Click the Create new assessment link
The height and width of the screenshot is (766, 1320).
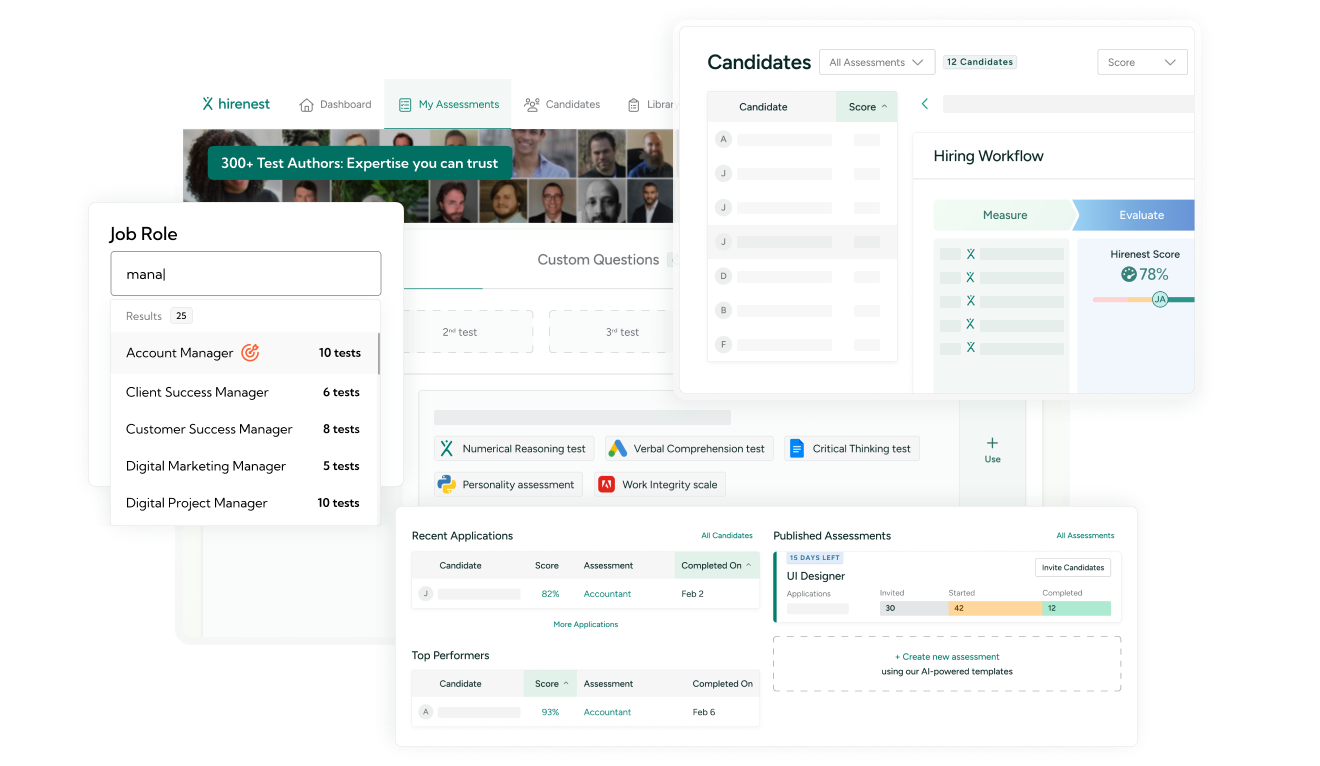click(946, 657)
